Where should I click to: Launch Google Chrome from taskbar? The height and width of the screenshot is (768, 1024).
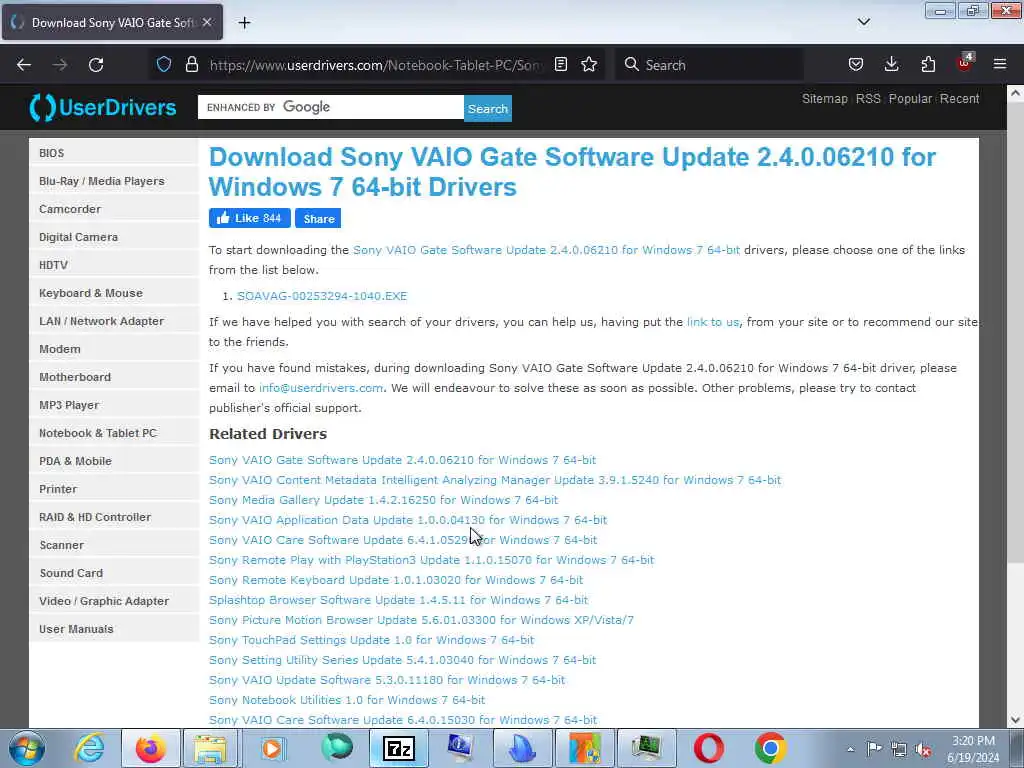[x=770, y=748]
